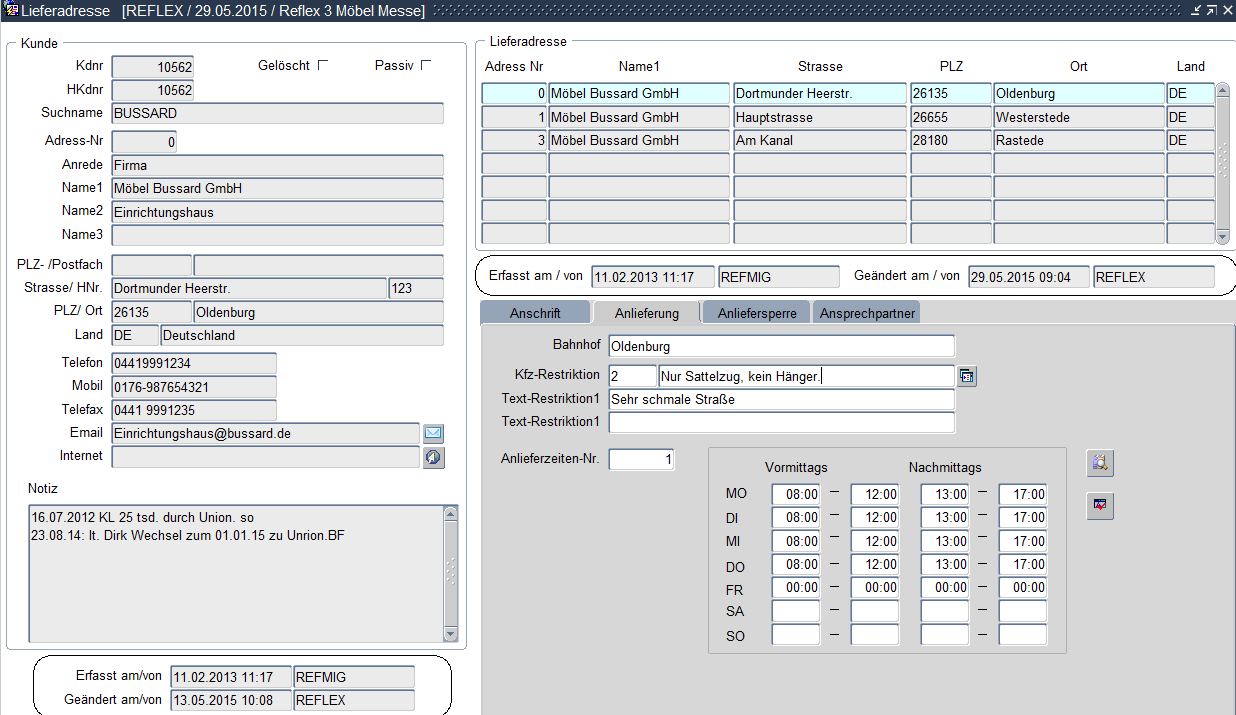Click the Lieferadresse window icon in title bar
Screen dimensions: 1236x715
coord(11,10)
